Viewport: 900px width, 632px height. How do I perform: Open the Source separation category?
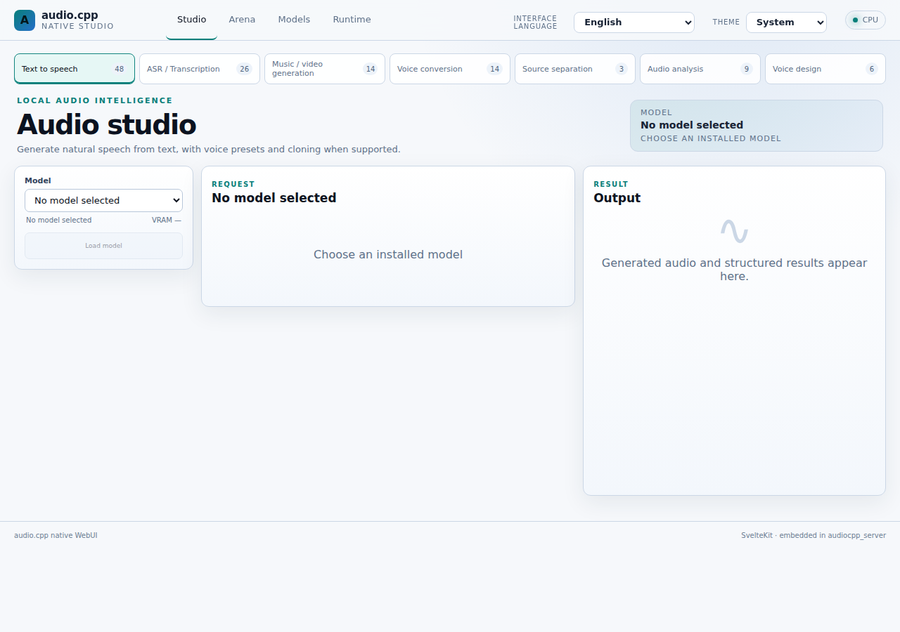click(575, 69)
